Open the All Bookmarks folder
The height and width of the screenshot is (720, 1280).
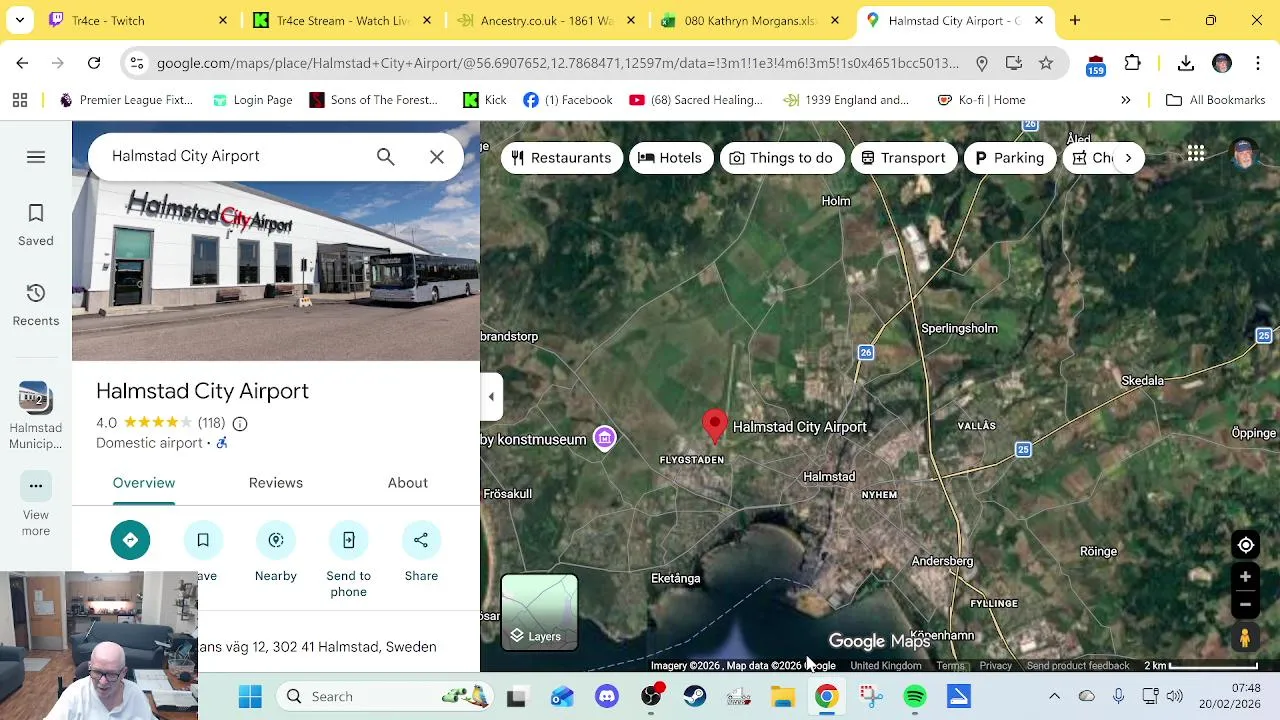click(1216, 100)
